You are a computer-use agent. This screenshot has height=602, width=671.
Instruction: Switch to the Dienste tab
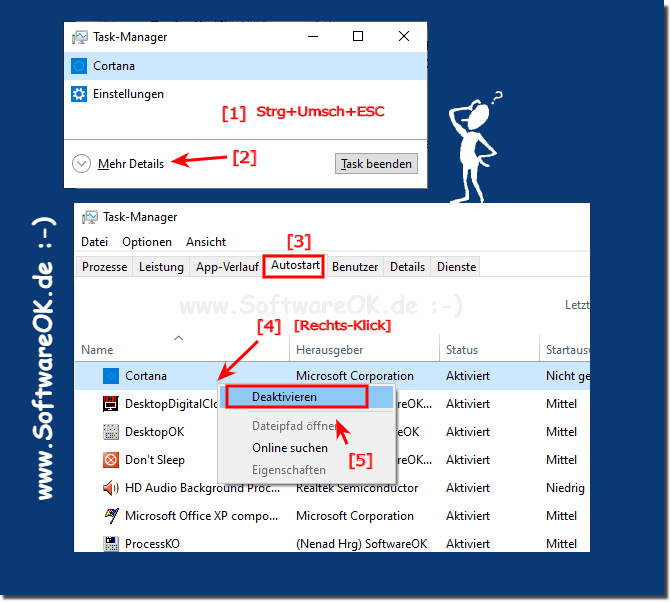click(456, 267)
